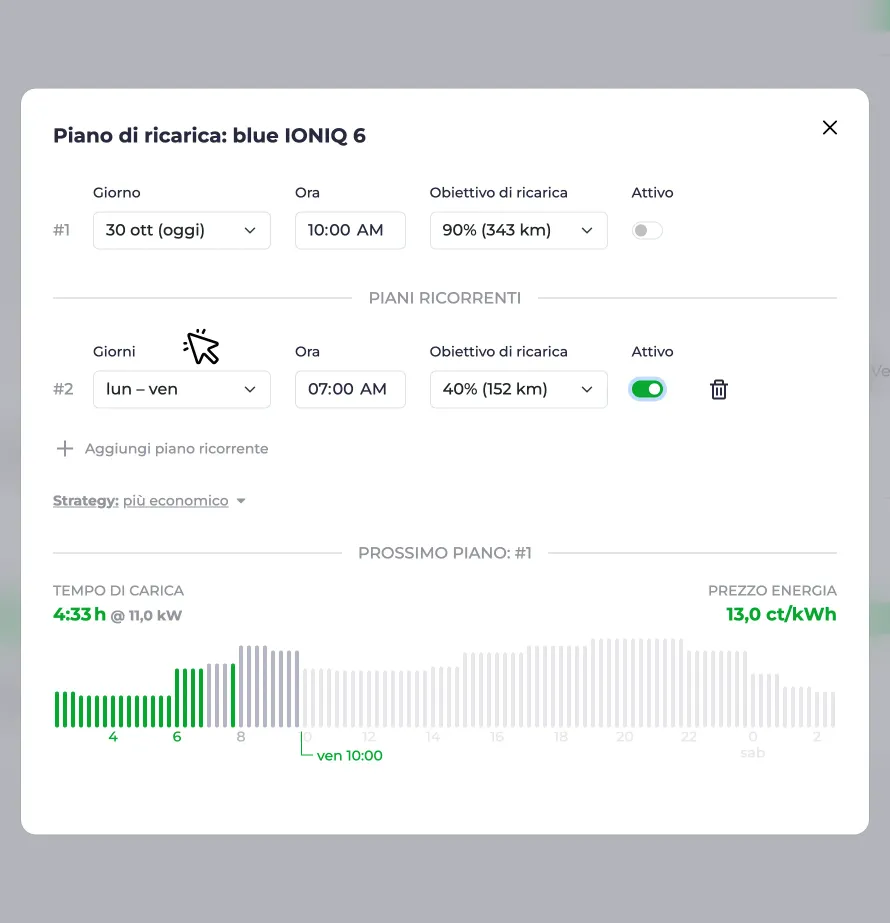Open the Giorno dropdown showing 30 ott (oggi)
Viewport: 890px width, 923px height.
[x=182, y=230]
